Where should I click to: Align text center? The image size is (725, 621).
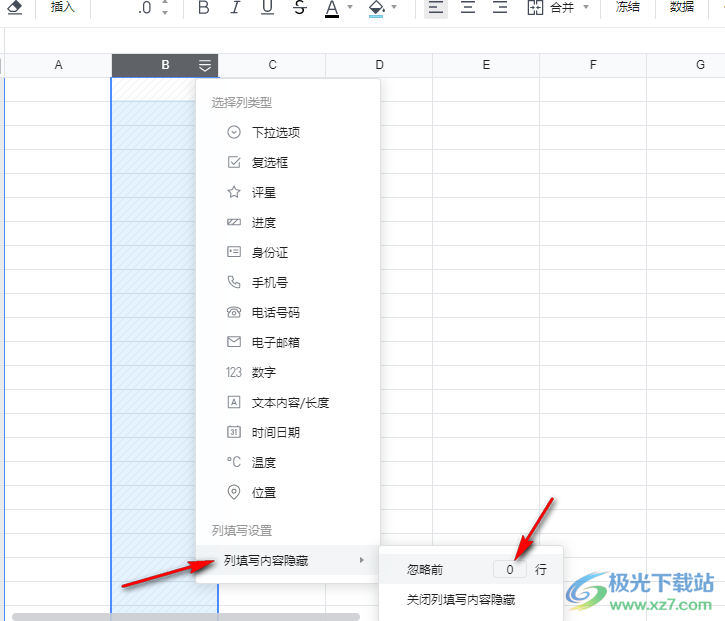(x=468, y=7)
